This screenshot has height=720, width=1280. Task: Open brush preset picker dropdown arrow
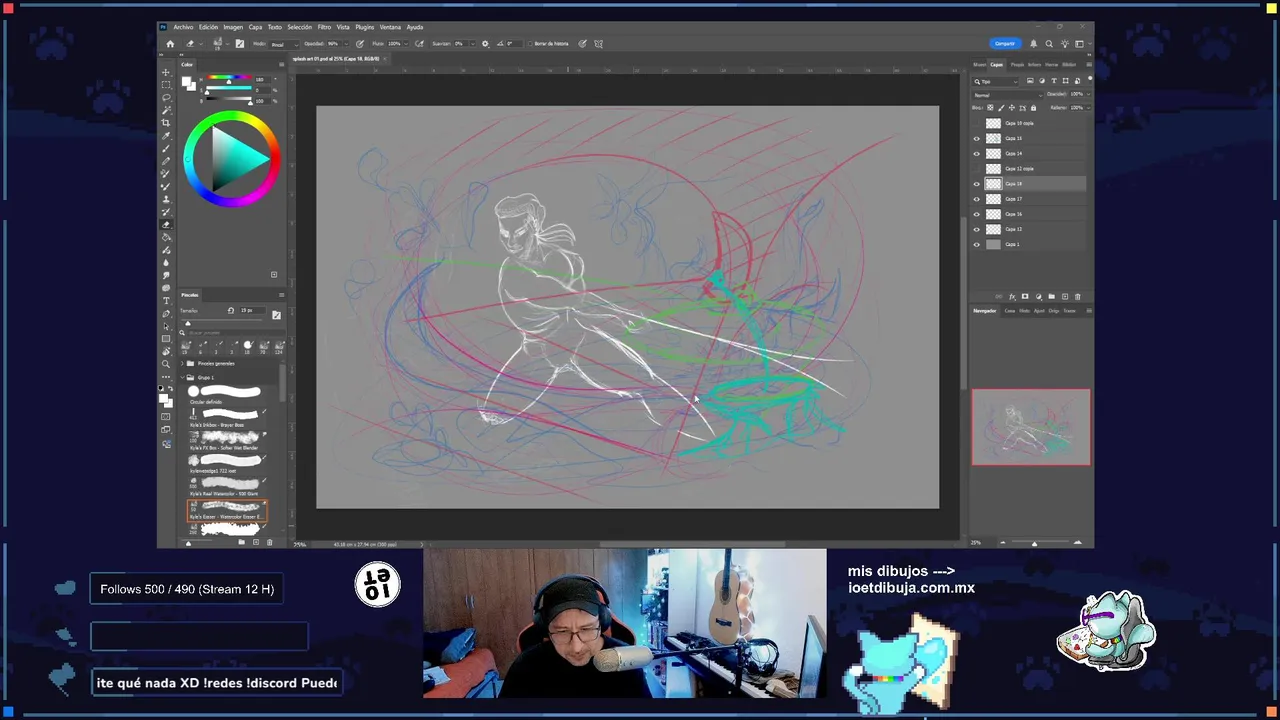tap(227, 44)
